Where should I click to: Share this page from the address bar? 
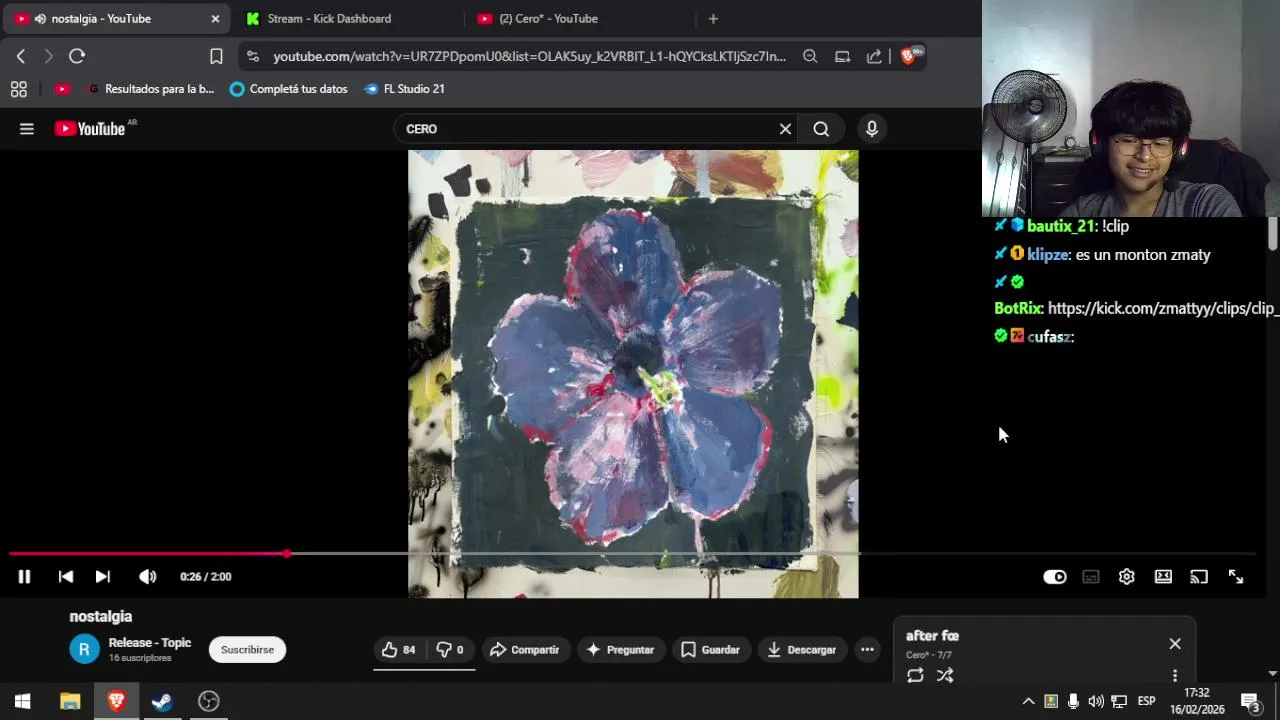874,57
